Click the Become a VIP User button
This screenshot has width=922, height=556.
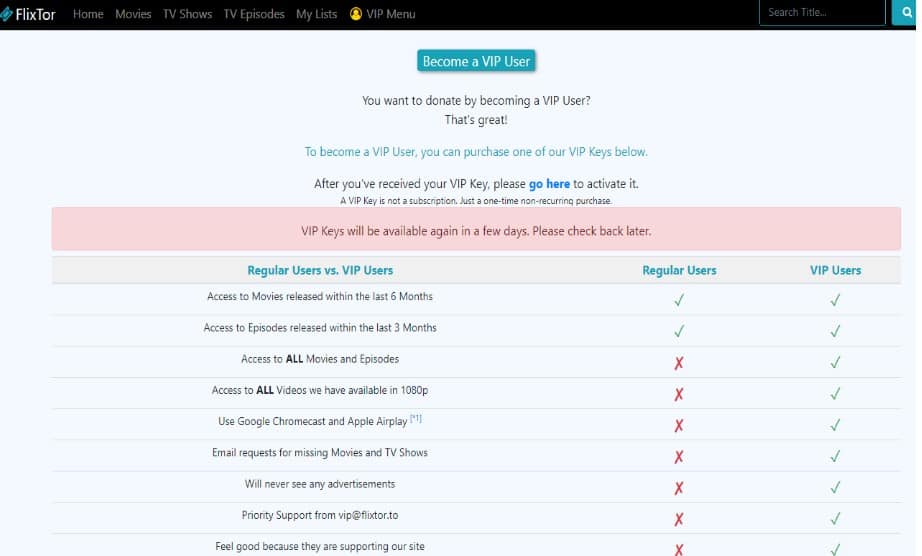[476, 61]
